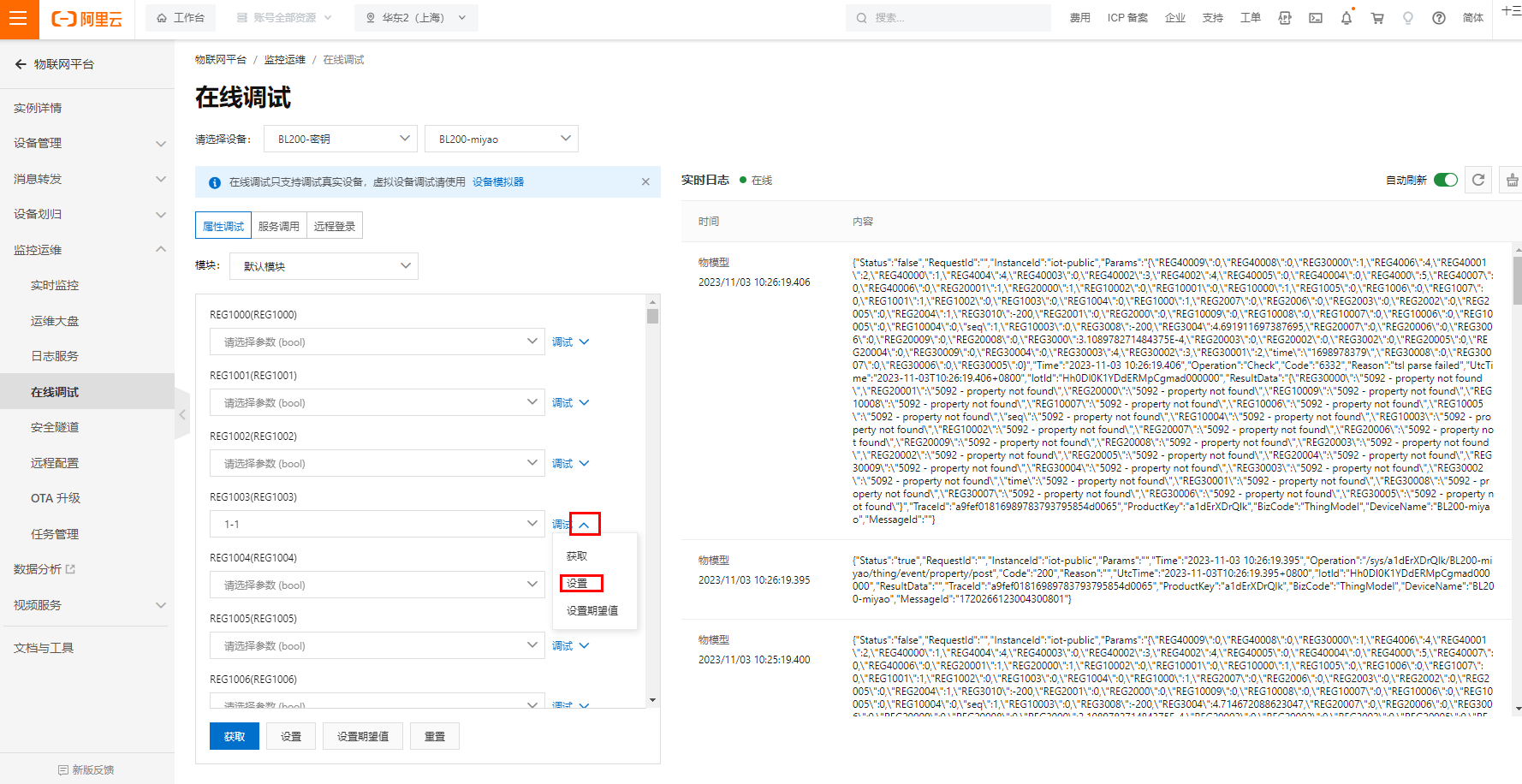Click the log panel scrollbar thumb
Screen dimensions: 1522x784
[x=1517, y=279]
